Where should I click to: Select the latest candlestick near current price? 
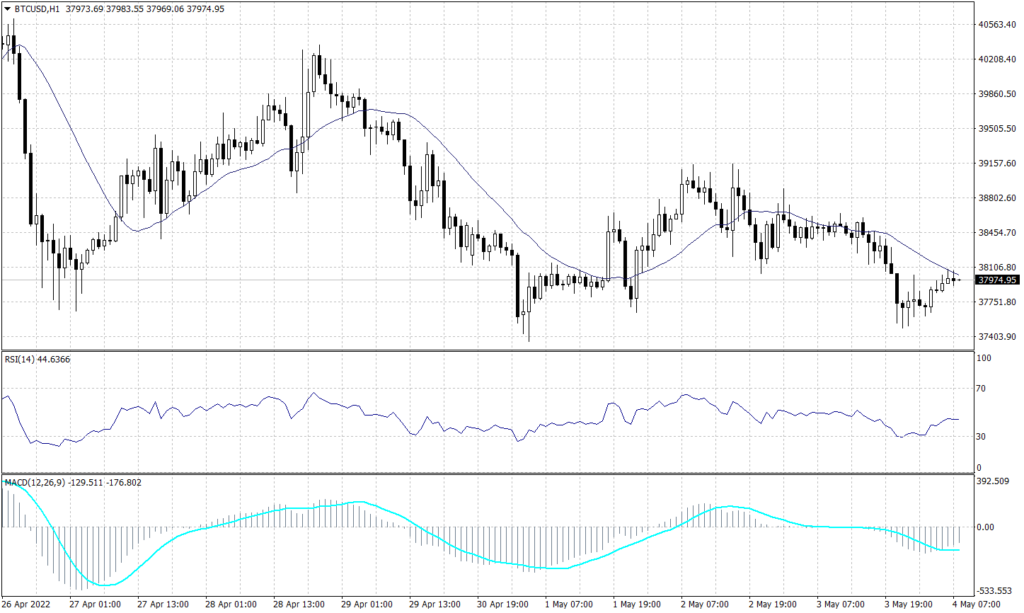click(955, 280)
